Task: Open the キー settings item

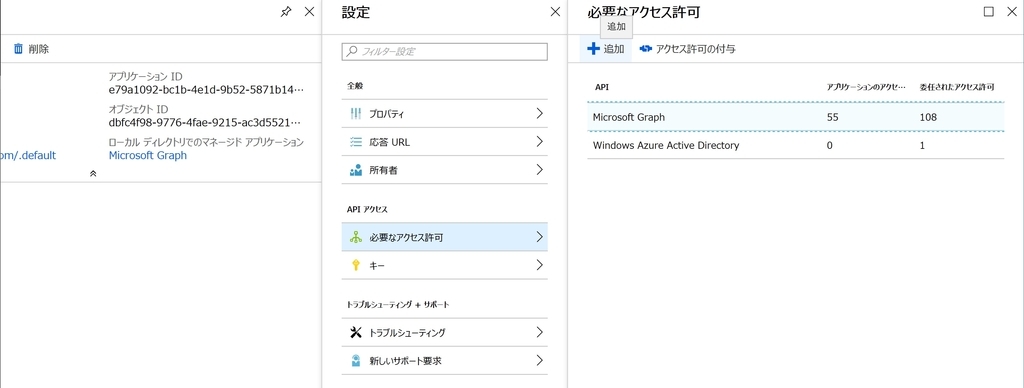Action: click(x=445, y=265)
